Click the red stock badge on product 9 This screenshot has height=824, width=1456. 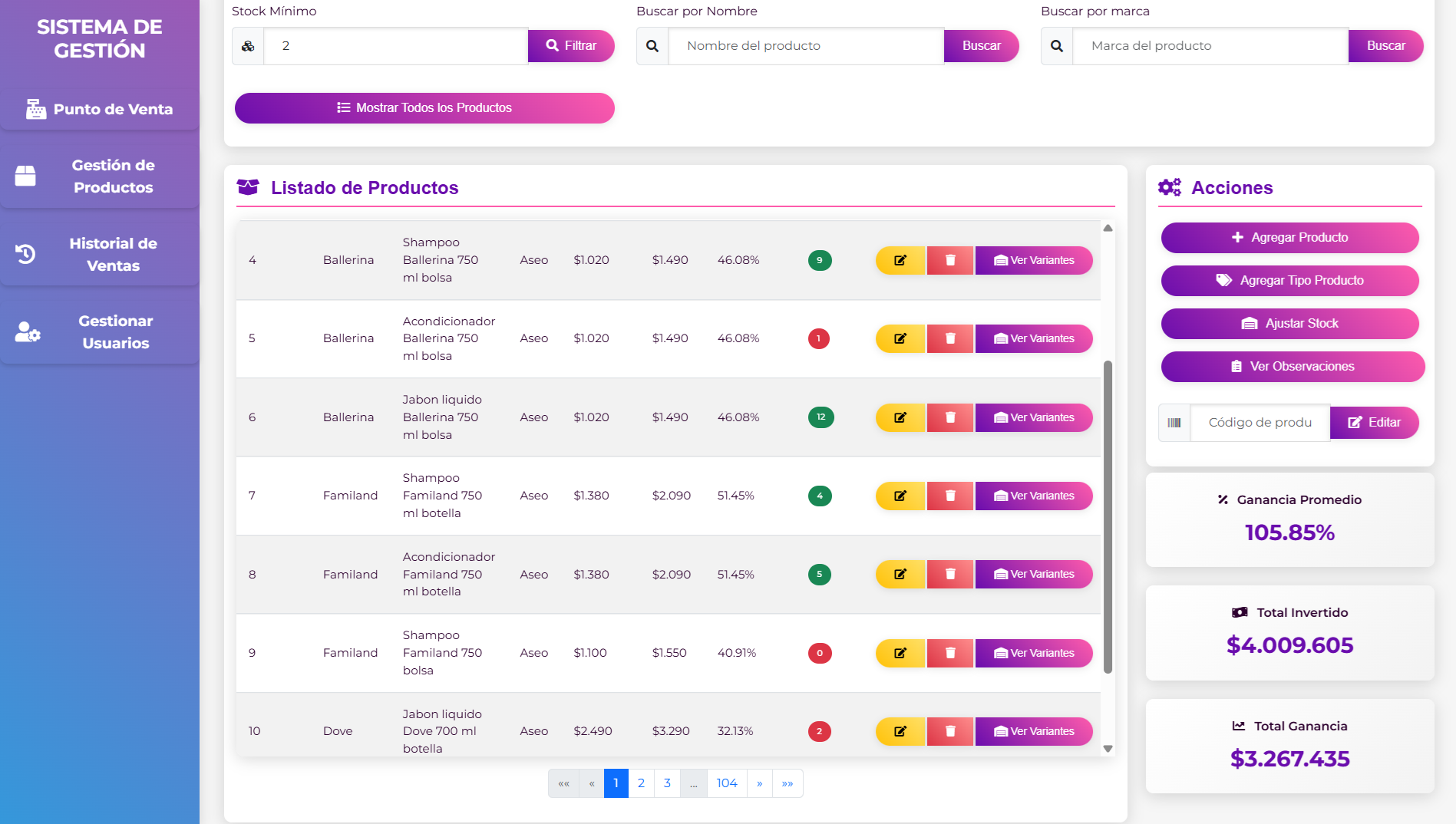819,653
